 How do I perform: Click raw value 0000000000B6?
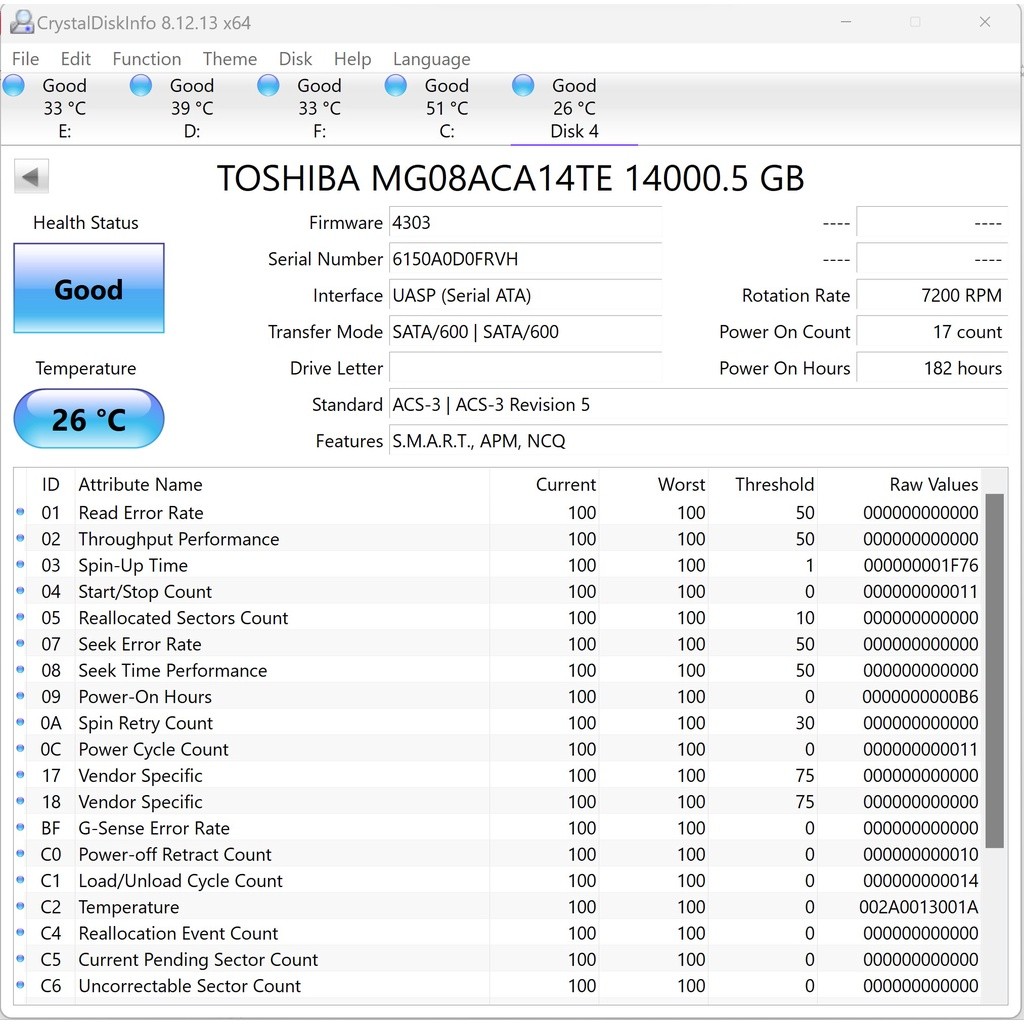click(x=921, y=697)
